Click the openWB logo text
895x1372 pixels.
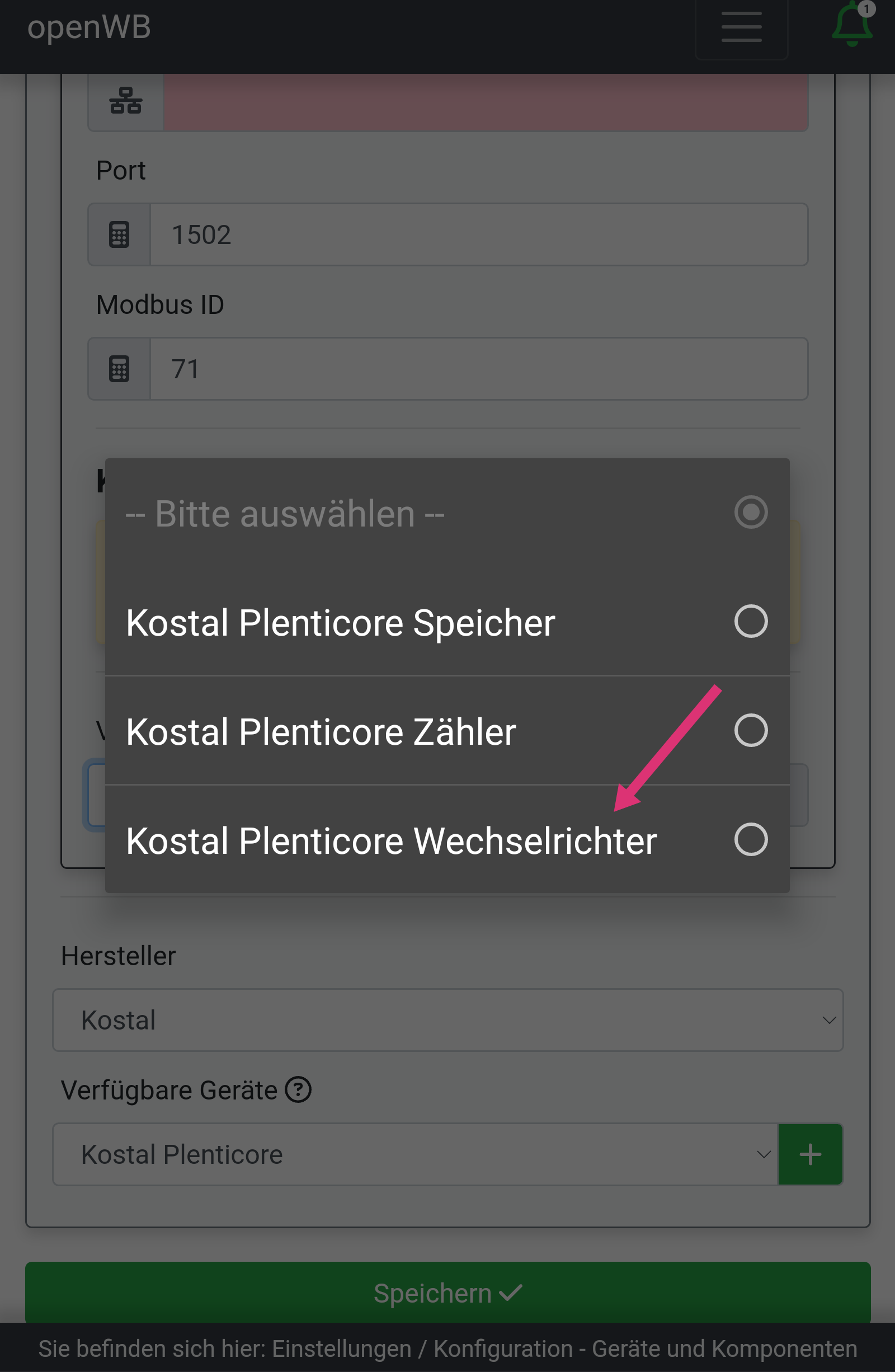click(89, 27)
